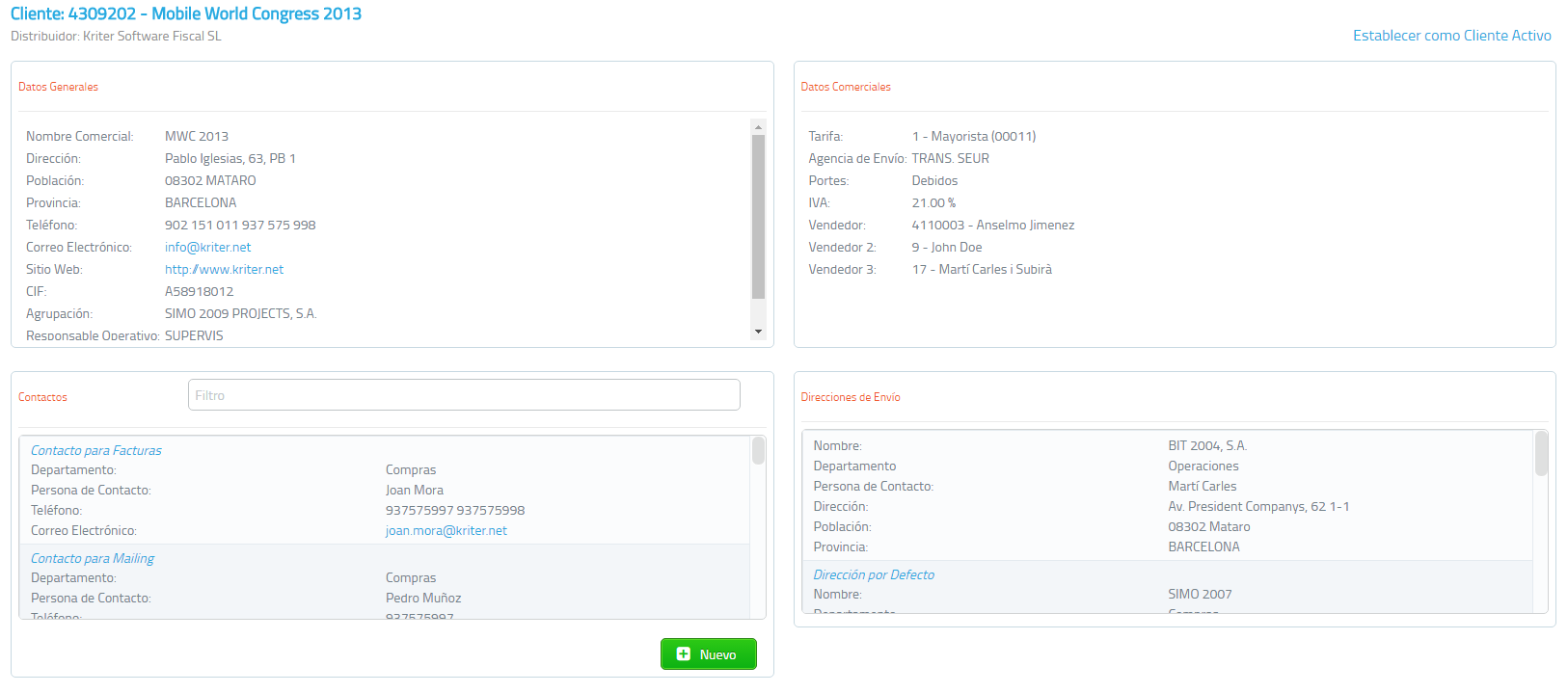
Task: Click the Debidos portes value
Action: [x=934, y=181]
